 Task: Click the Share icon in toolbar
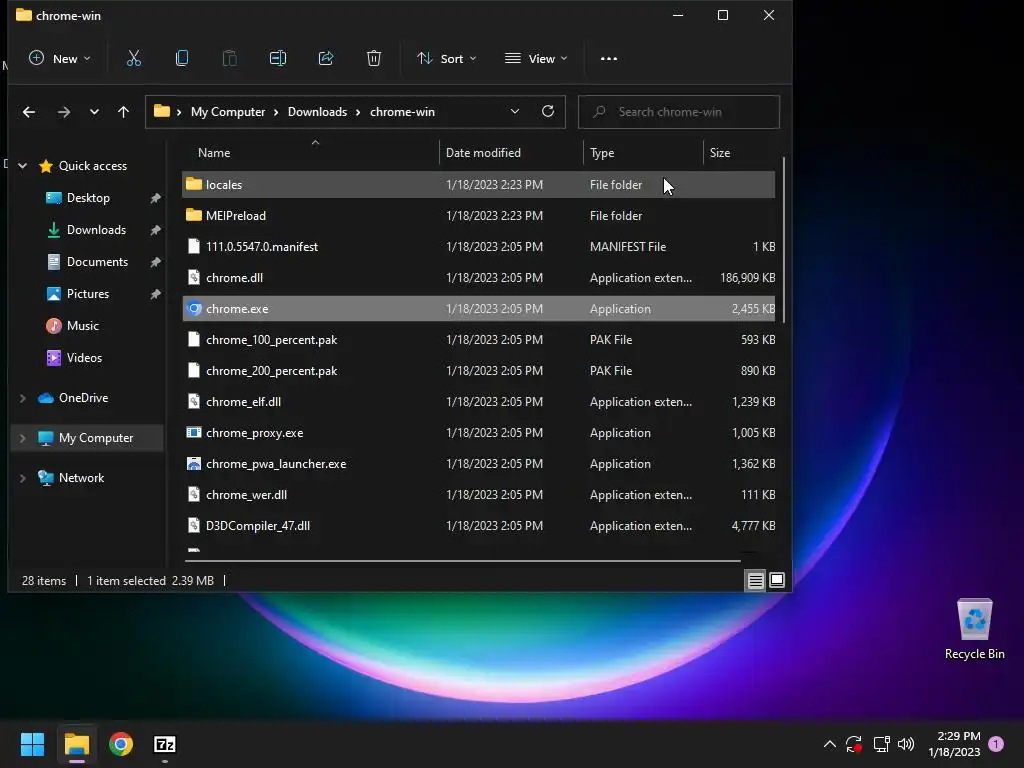(x=326, y=59)
